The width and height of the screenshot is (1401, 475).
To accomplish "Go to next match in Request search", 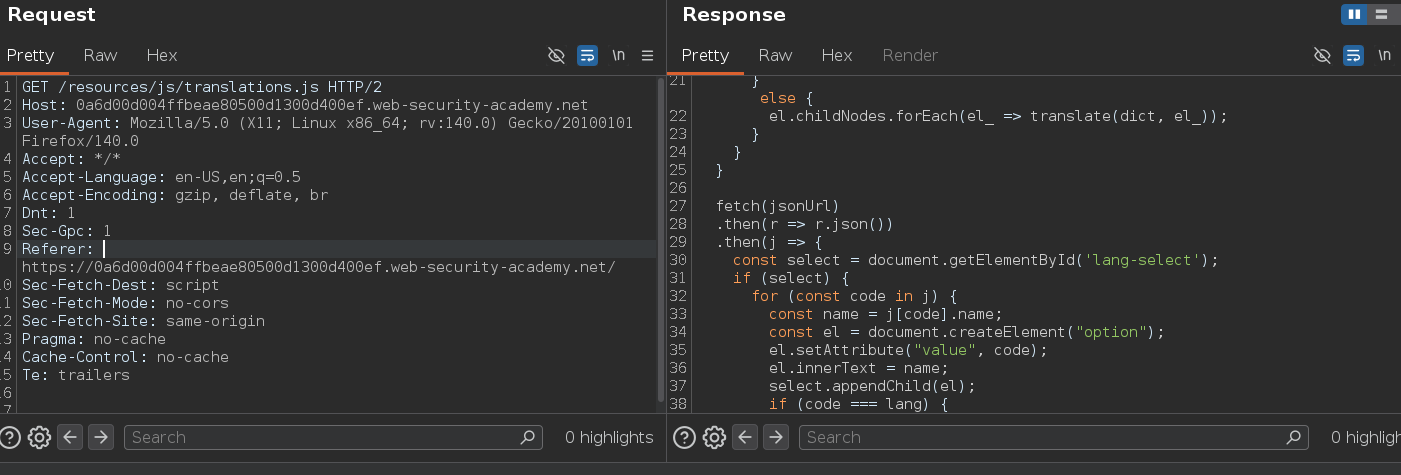I will tap(101, 437).
